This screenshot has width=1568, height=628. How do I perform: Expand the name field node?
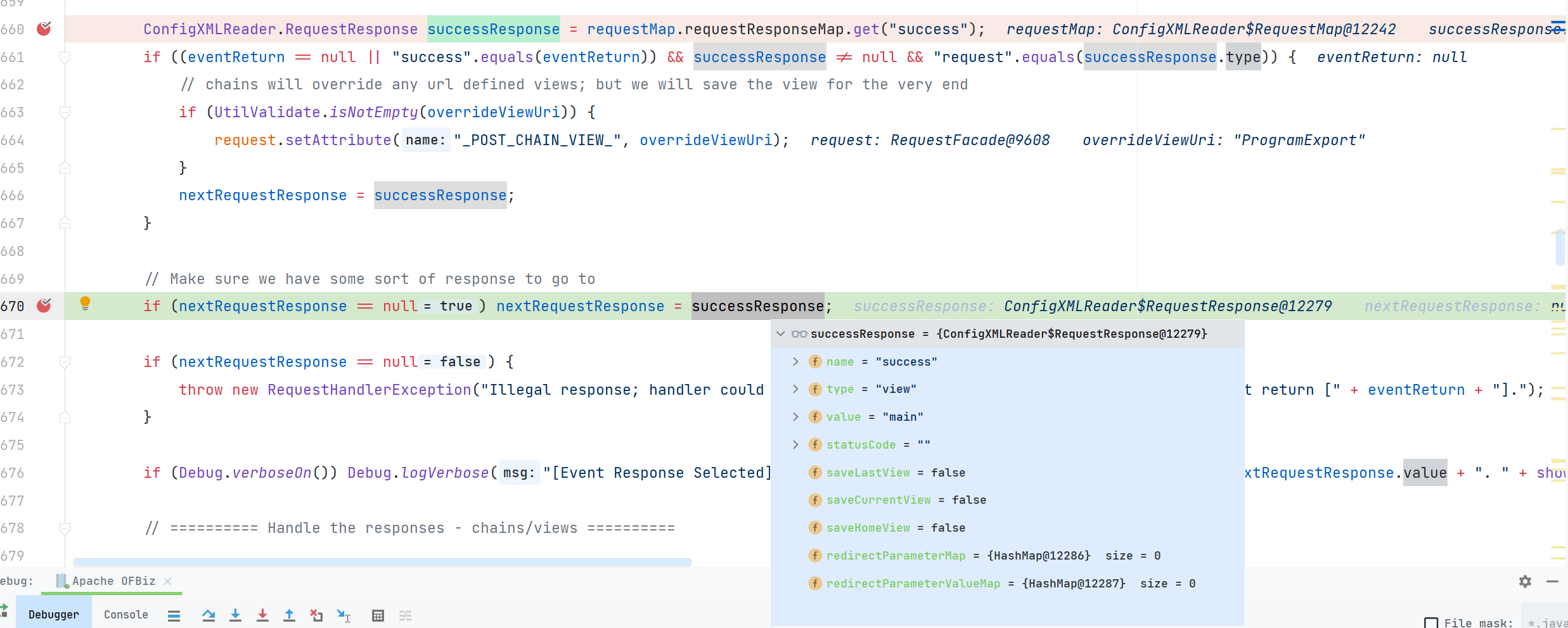[x=795, y=361]
